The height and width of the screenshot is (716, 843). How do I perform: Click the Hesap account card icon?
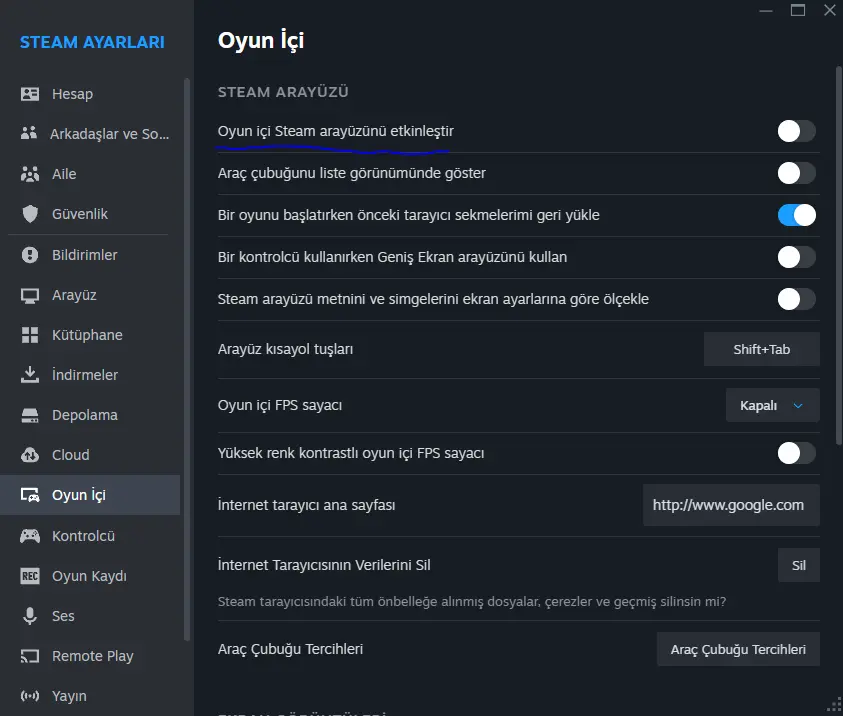coord(30,94)
